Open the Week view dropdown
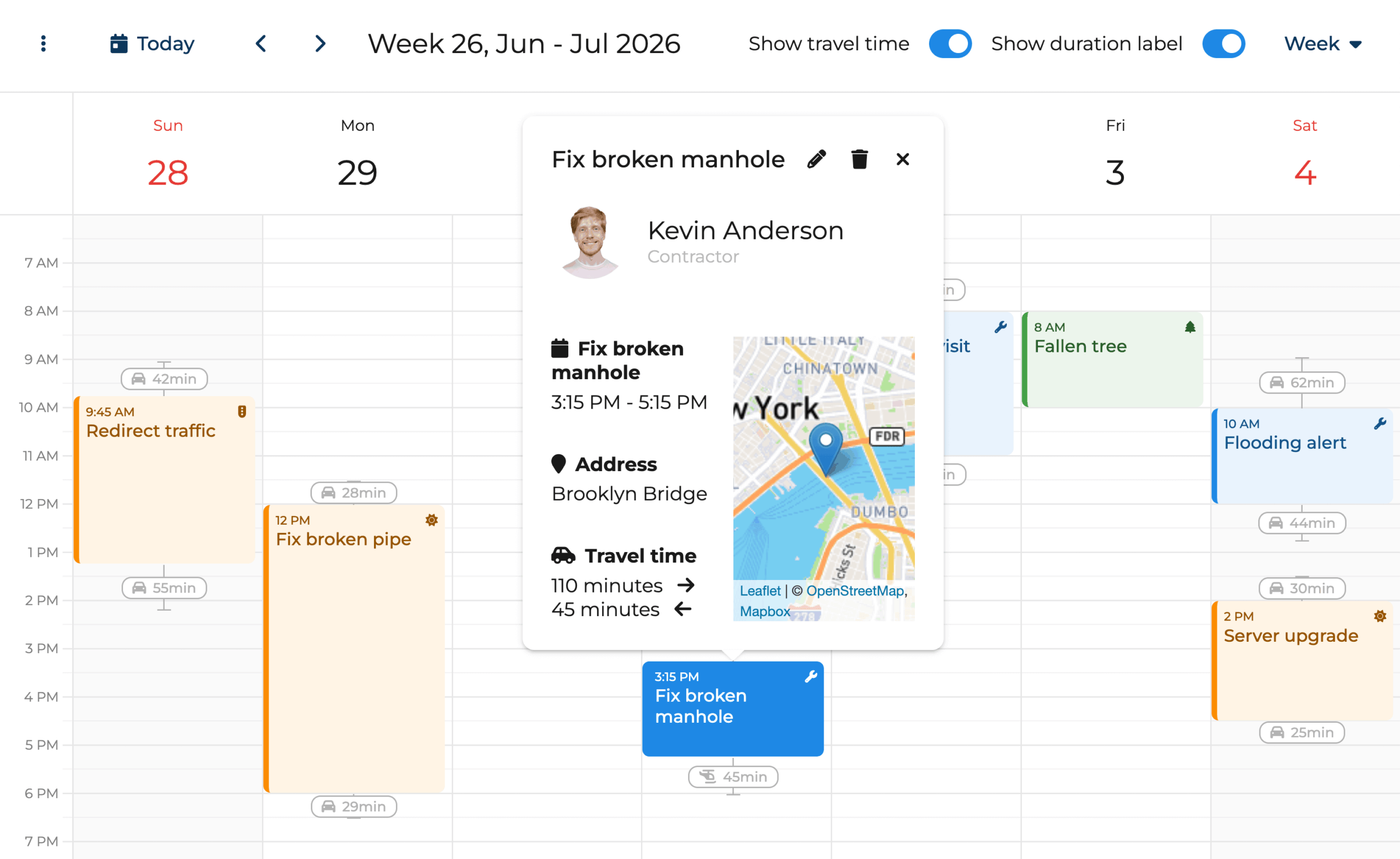This screenshot has height=859, width=1400. 1323,44
